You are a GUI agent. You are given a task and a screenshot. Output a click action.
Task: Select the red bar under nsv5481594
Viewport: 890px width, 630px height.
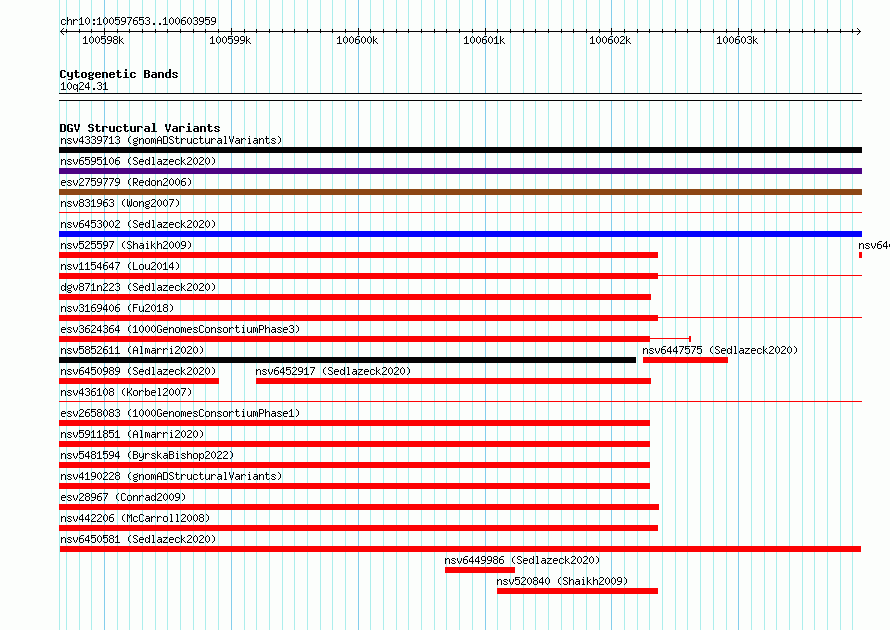tap(354, 465)
